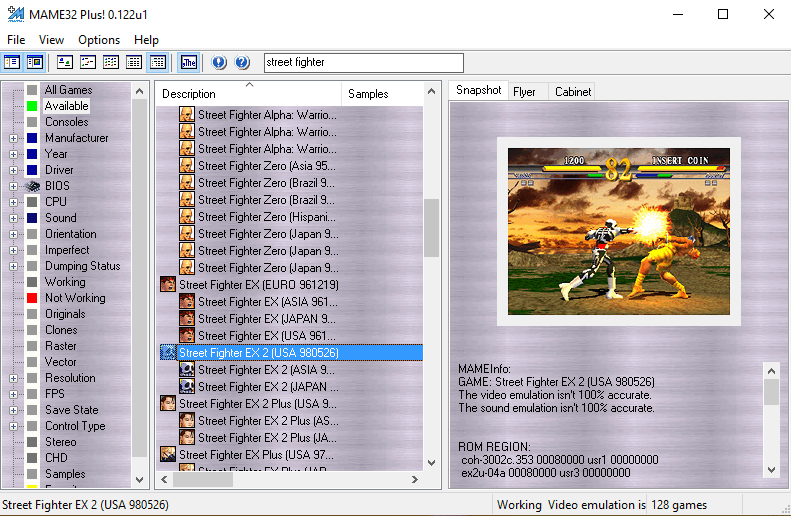
Task: Switch to grouped view icon
Action: click(x=158, y=62)
